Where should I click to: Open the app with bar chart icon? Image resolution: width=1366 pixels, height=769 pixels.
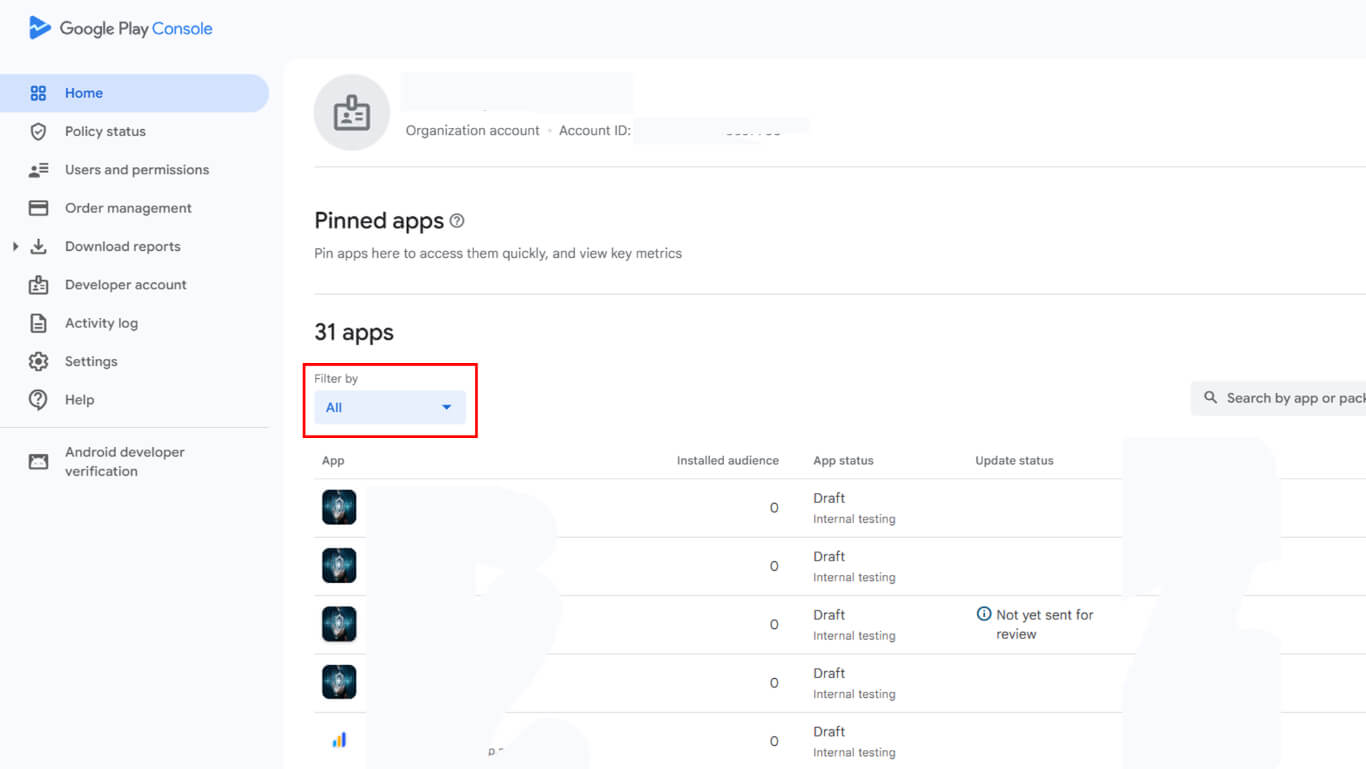tap(339, 740)
